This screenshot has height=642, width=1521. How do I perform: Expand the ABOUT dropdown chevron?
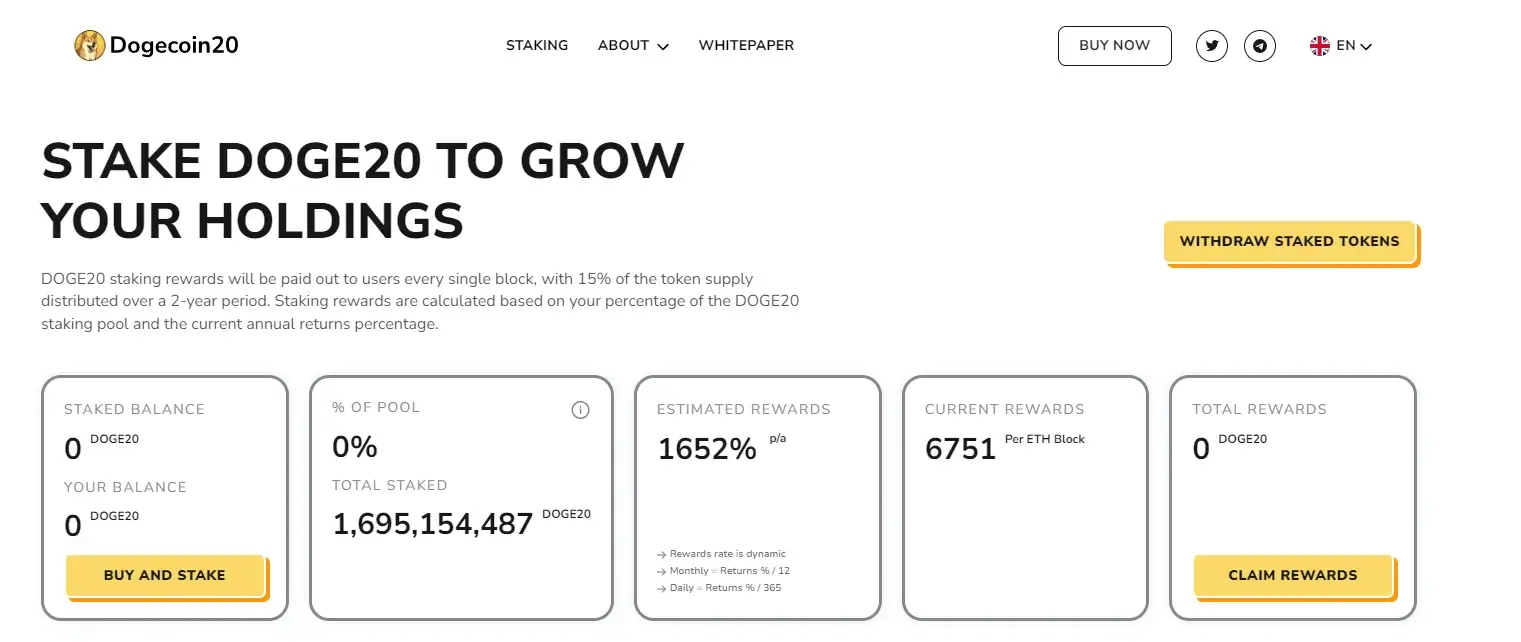[663, 46]
